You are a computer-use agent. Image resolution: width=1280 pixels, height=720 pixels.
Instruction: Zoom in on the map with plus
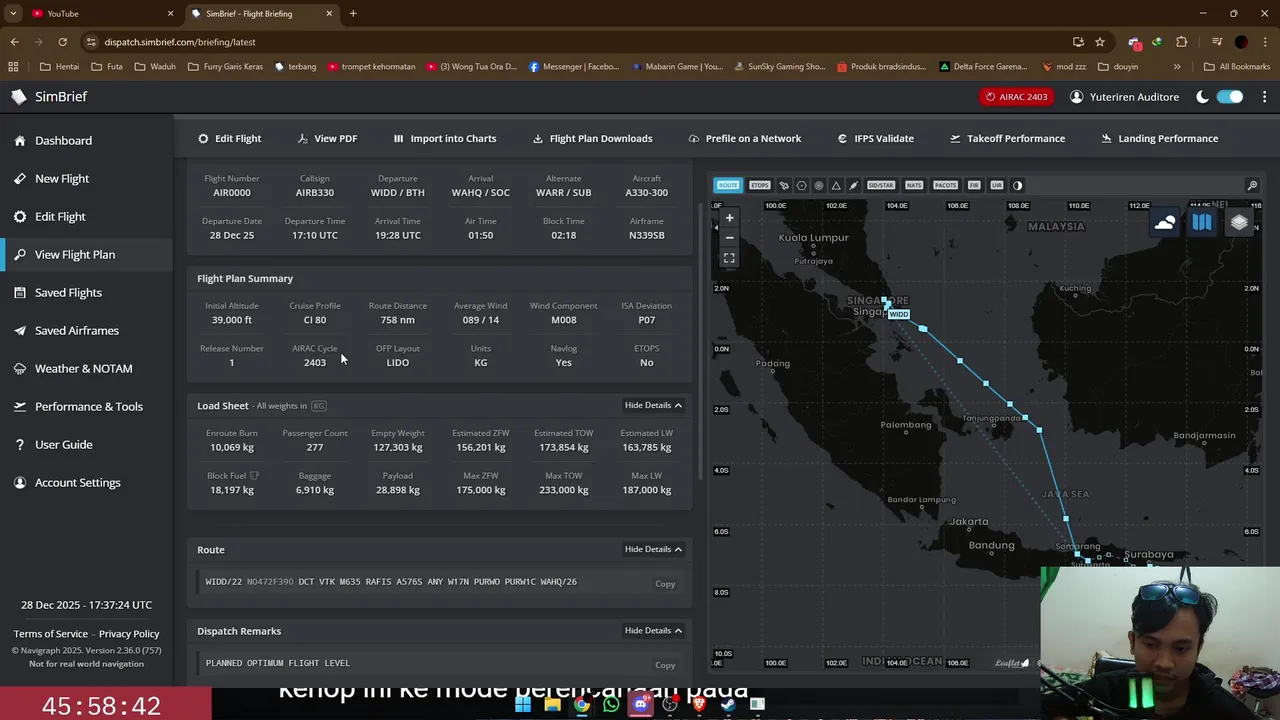pyautogui.click(x=729, y=218)
